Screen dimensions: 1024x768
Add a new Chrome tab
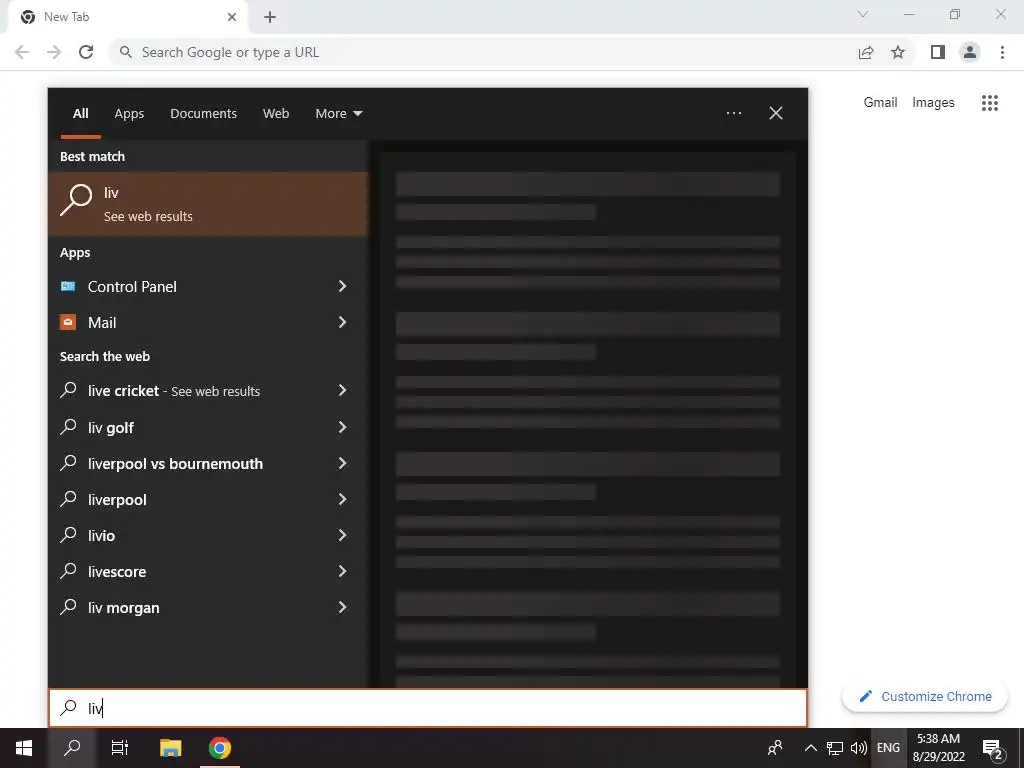270,17
